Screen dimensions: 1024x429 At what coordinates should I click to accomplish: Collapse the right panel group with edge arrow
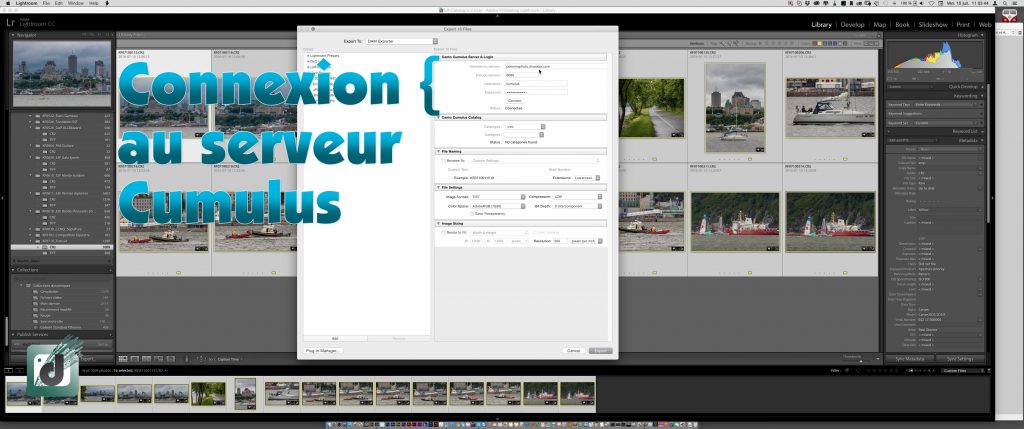tap(992, 199)
